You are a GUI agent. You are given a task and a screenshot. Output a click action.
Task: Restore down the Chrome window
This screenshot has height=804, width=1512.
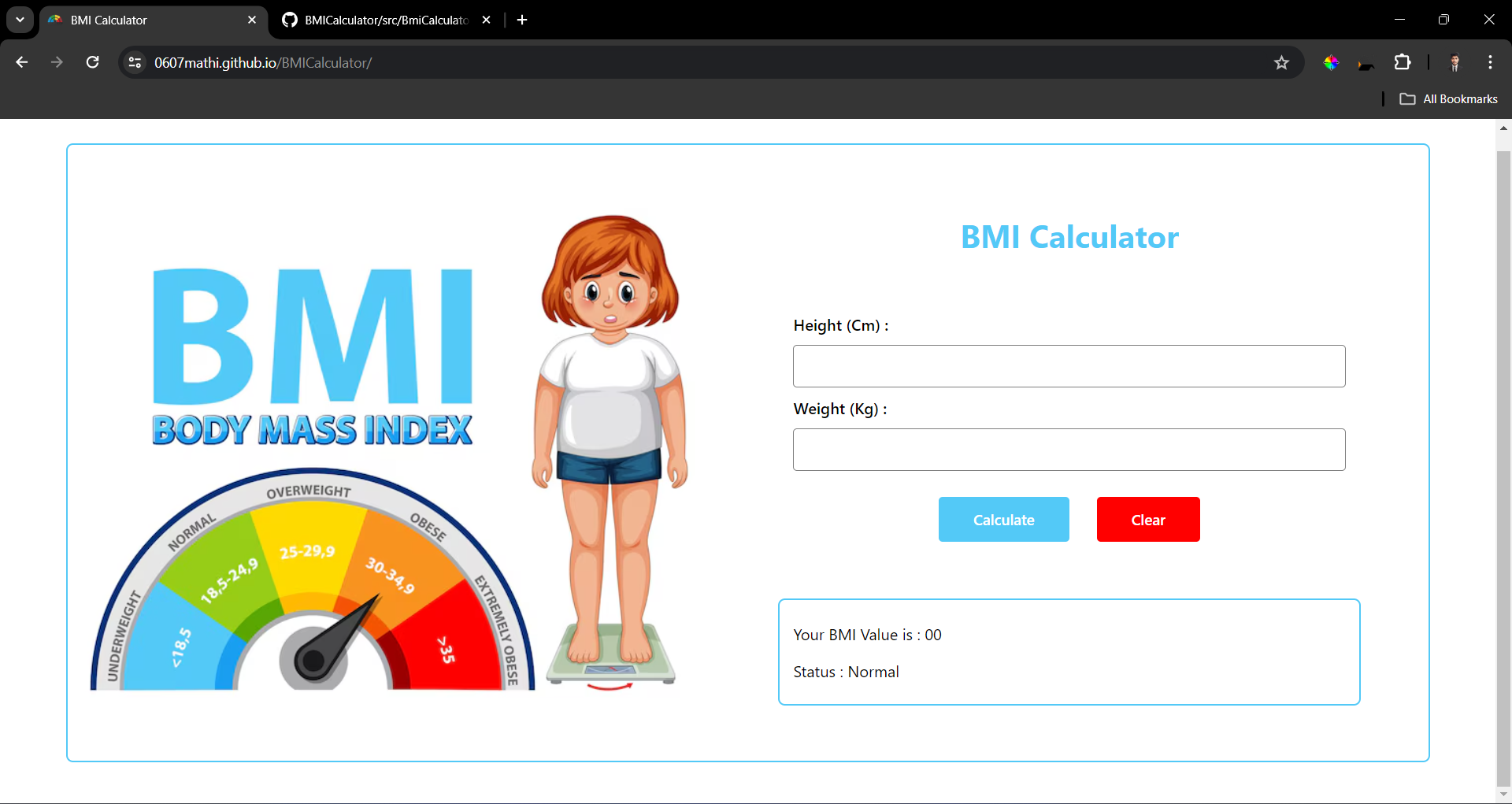[x=1443, y=20]
